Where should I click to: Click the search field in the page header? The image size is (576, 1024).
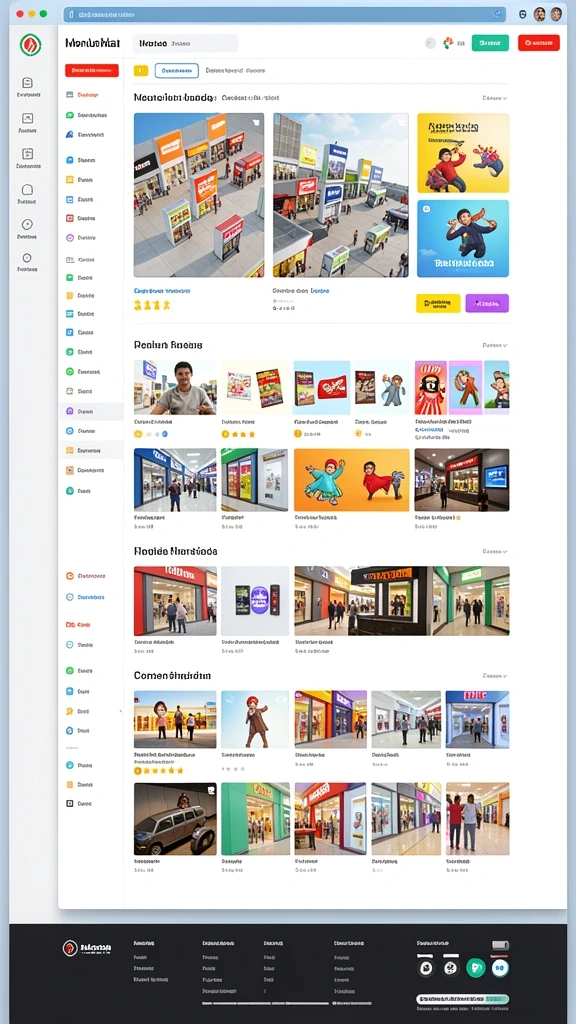pyautogui.click(x=185, y=43)
